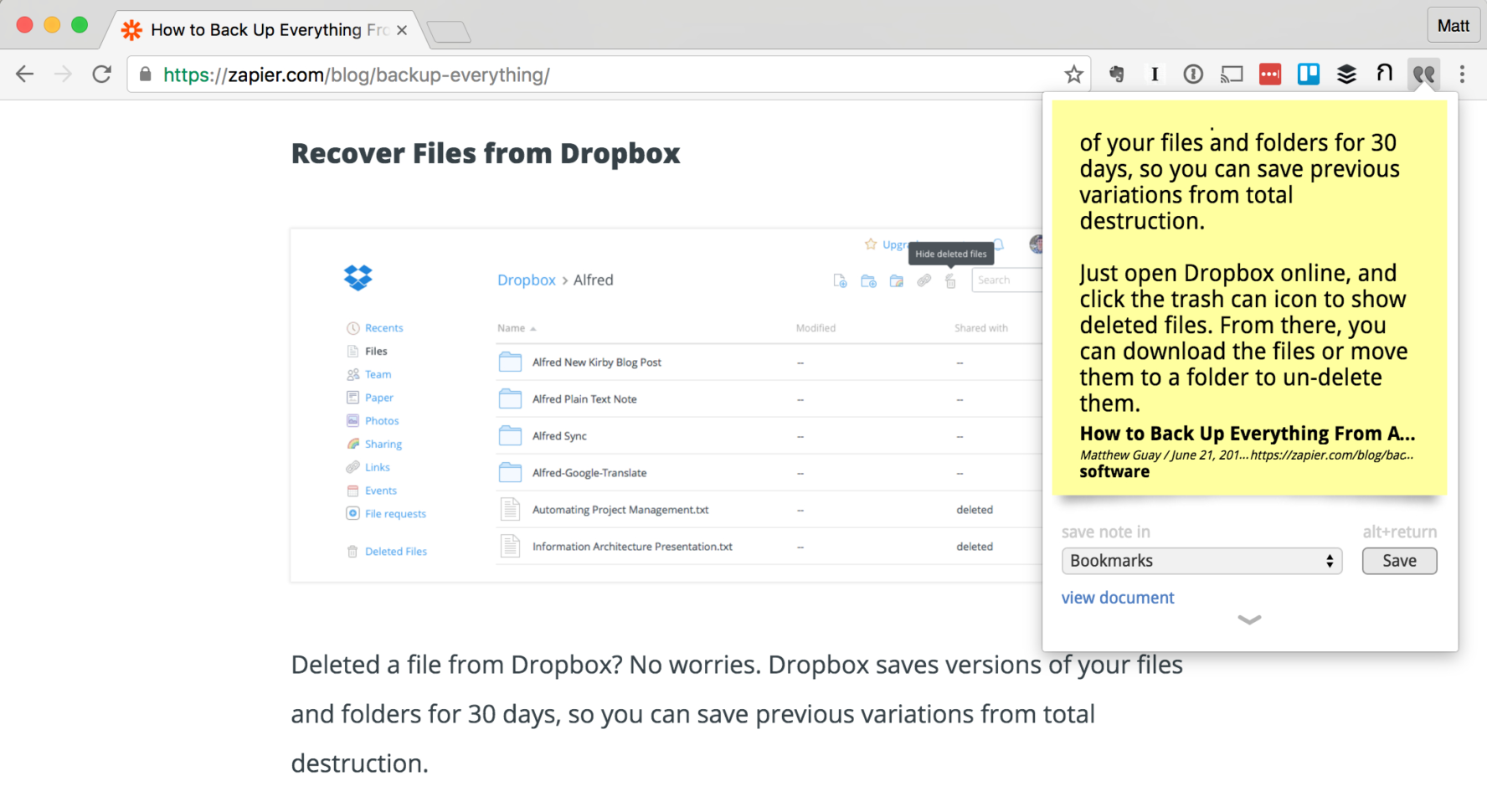
Task: Save the note to Bookmarks
Action: (x=1398, y=561)
